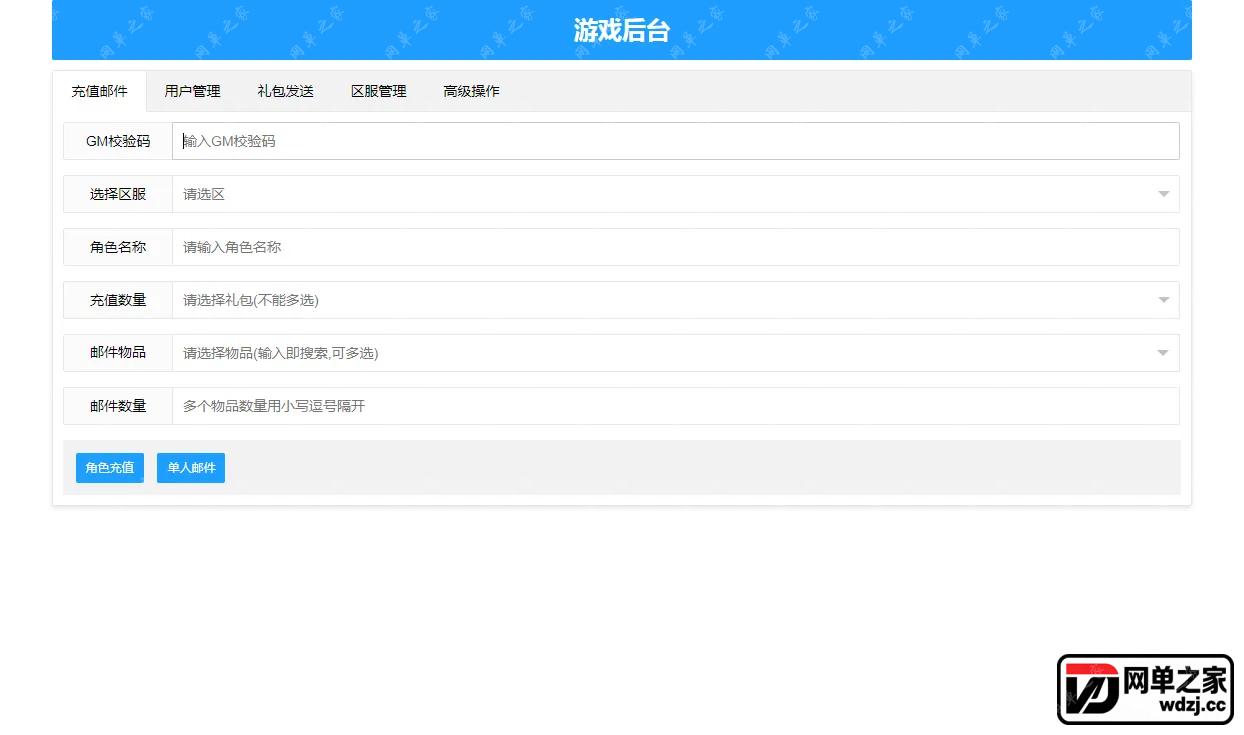The width and height of the screenshot is (1244, 735).
Task: Click the 角色充值 button
Action: tap(110, 468)
